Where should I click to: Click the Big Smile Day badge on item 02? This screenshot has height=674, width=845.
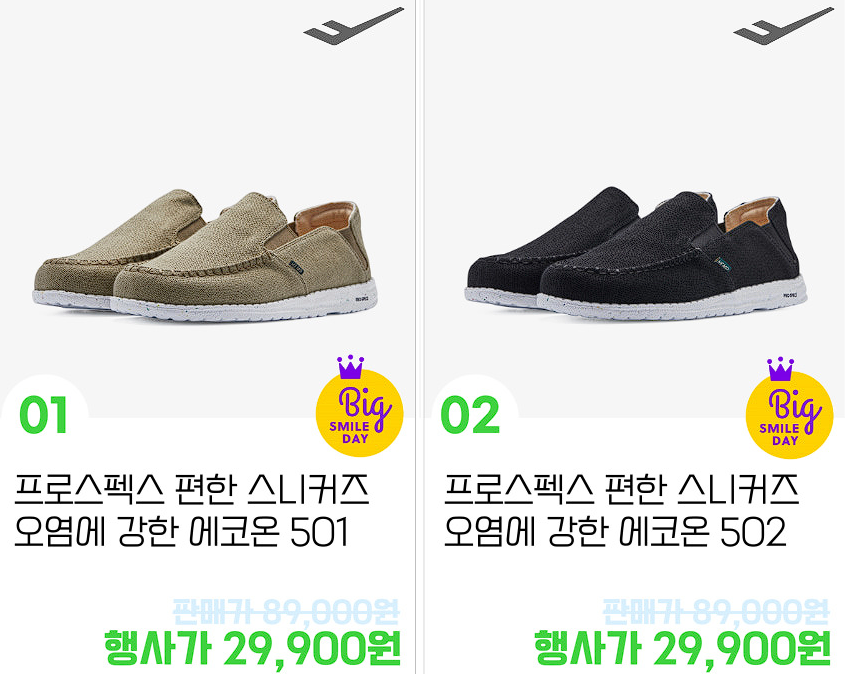coord(789,415)
